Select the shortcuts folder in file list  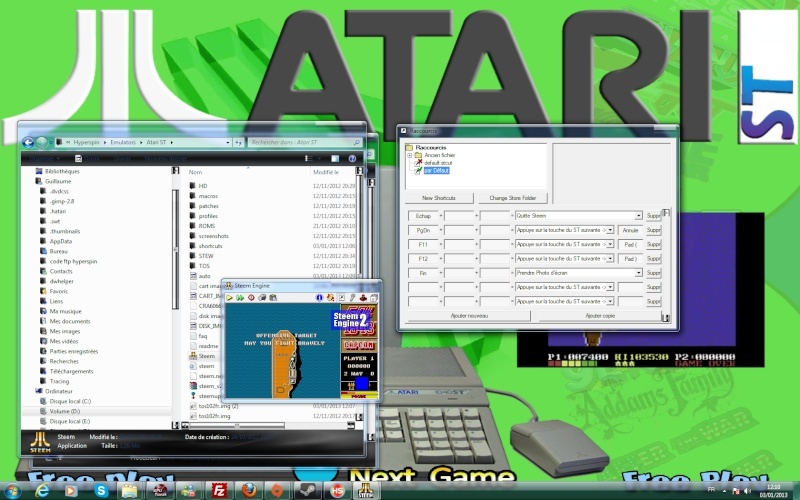[210, 246]
